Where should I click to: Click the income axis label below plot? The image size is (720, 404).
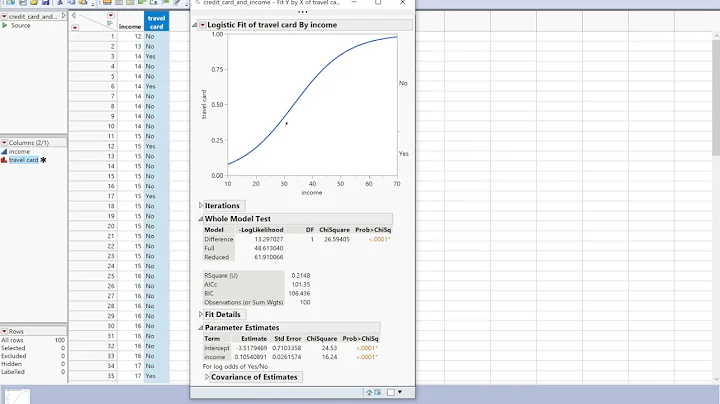[x=312, y=192]
